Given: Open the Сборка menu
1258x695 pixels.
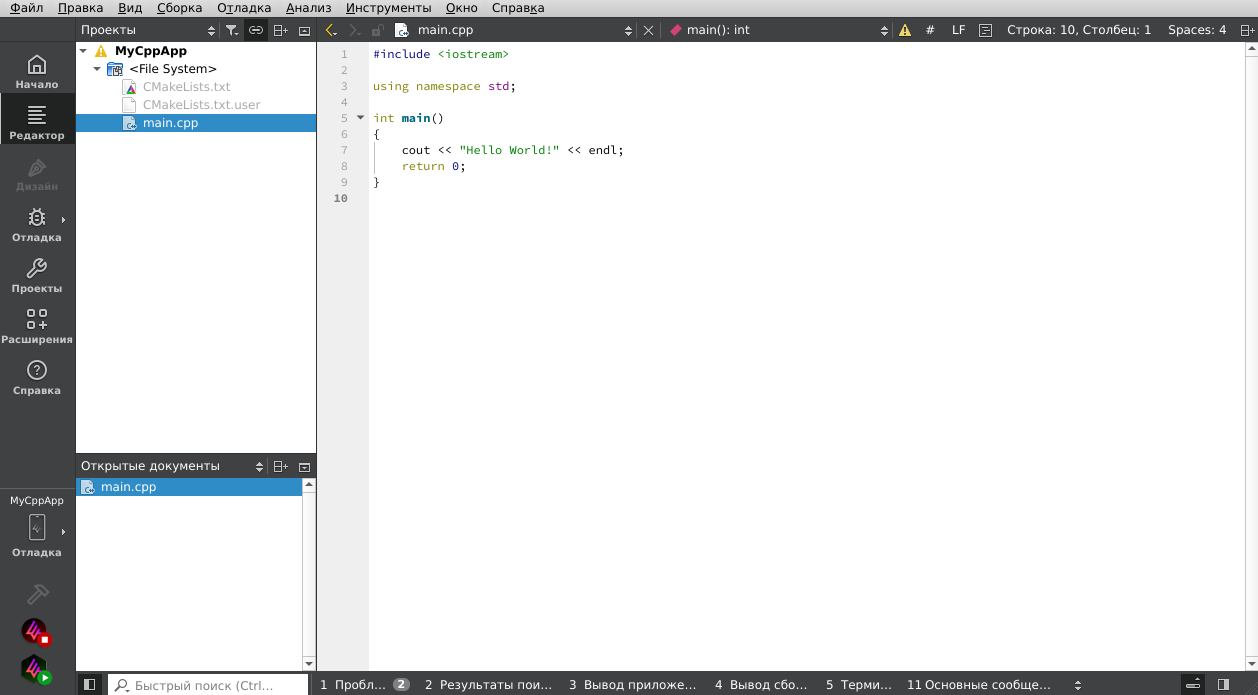Looking at the screenshot, I should [x=179, y=8].
